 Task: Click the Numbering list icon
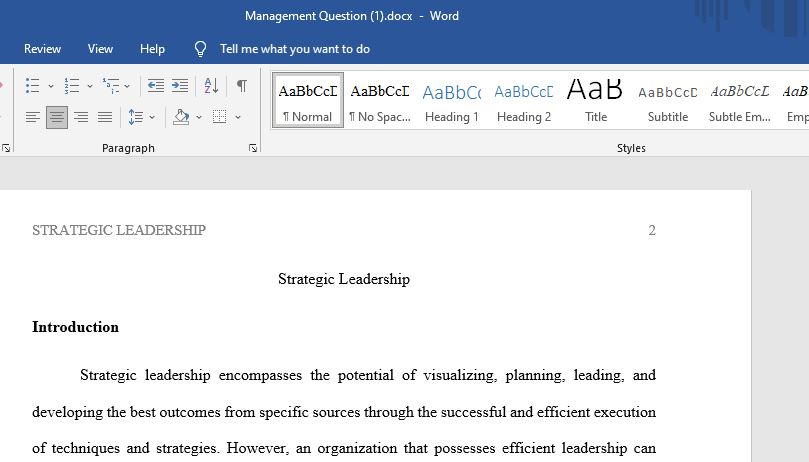click(x=72, y=86)
